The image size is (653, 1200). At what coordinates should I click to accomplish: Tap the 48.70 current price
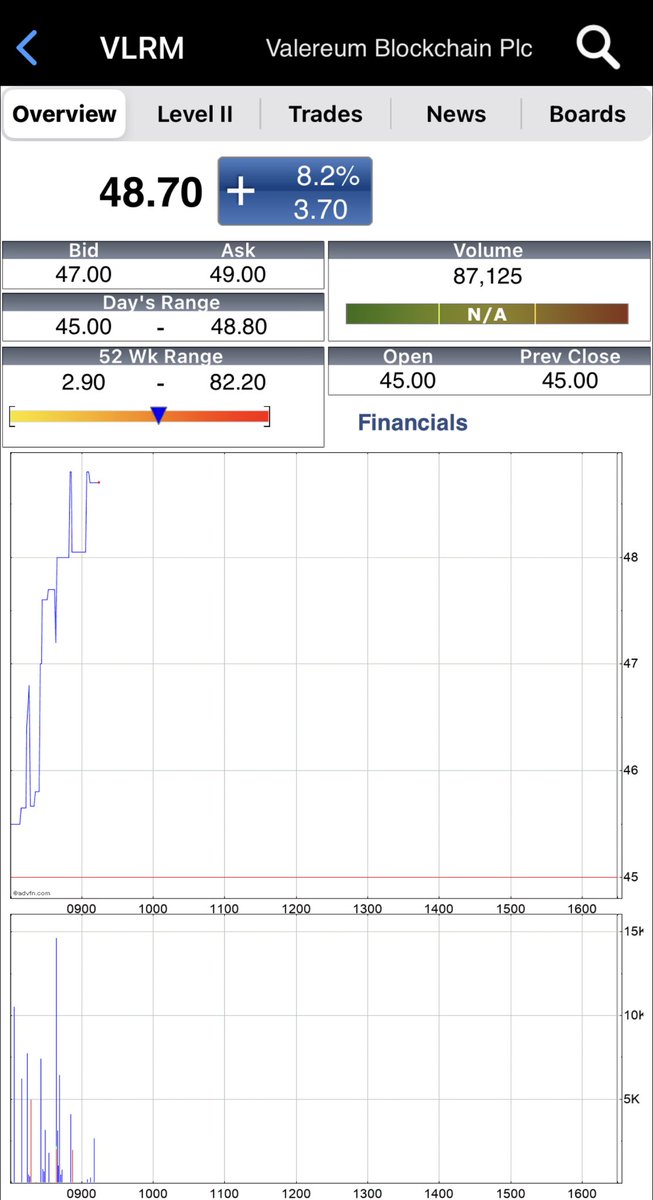point(151,192)
